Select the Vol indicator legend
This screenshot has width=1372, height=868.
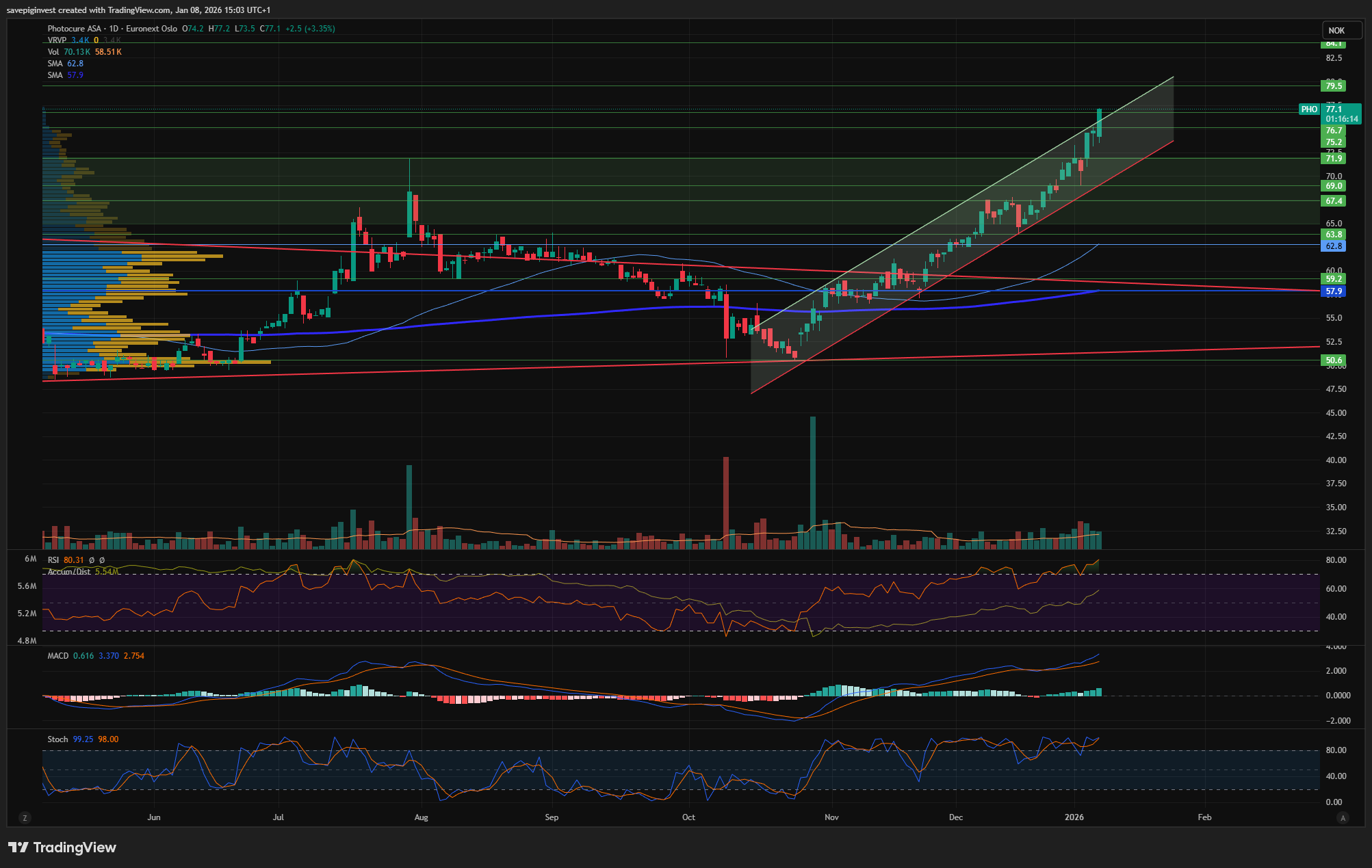coord(53,52)
